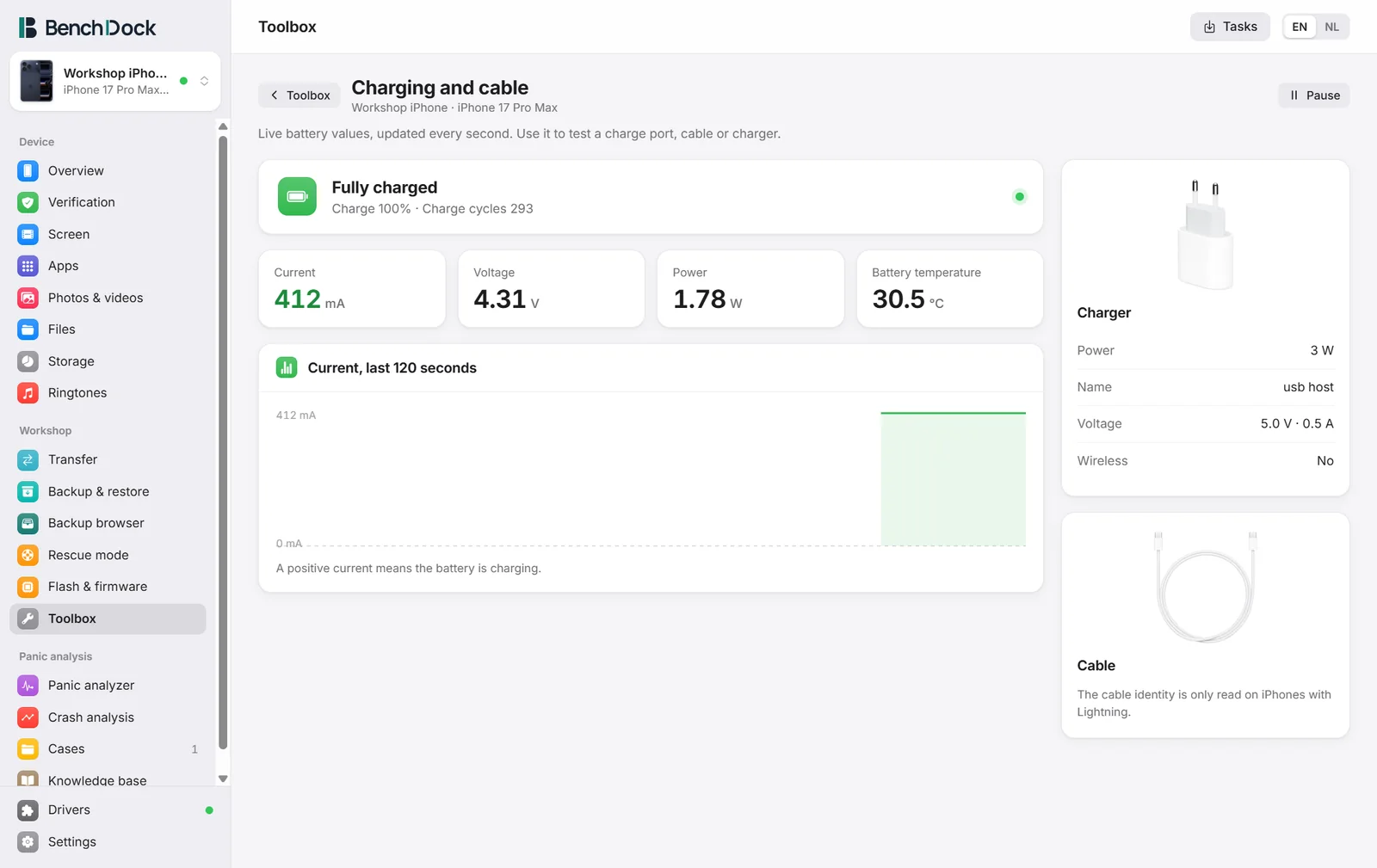Click the white cable image

point(1205,587)
